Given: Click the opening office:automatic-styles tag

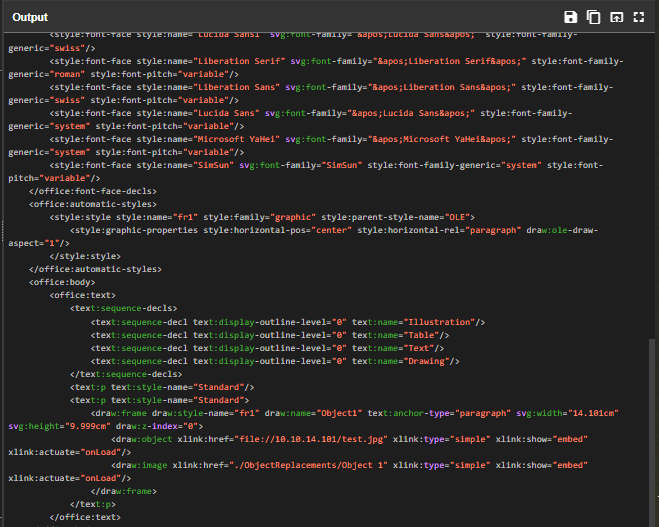Looking at the screenshot, I should 95,203.
